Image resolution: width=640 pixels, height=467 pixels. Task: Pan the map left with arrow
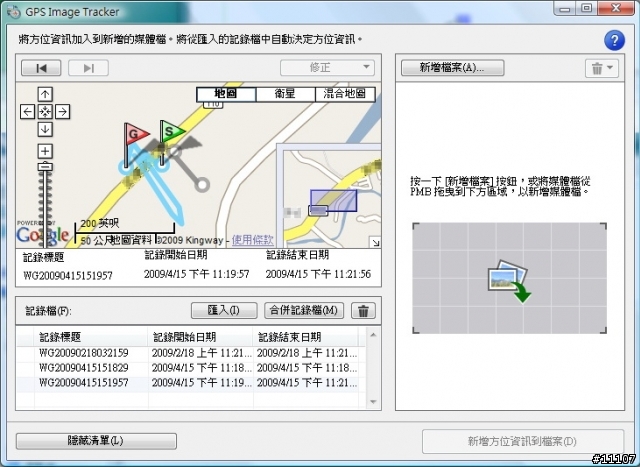(27, 111)
